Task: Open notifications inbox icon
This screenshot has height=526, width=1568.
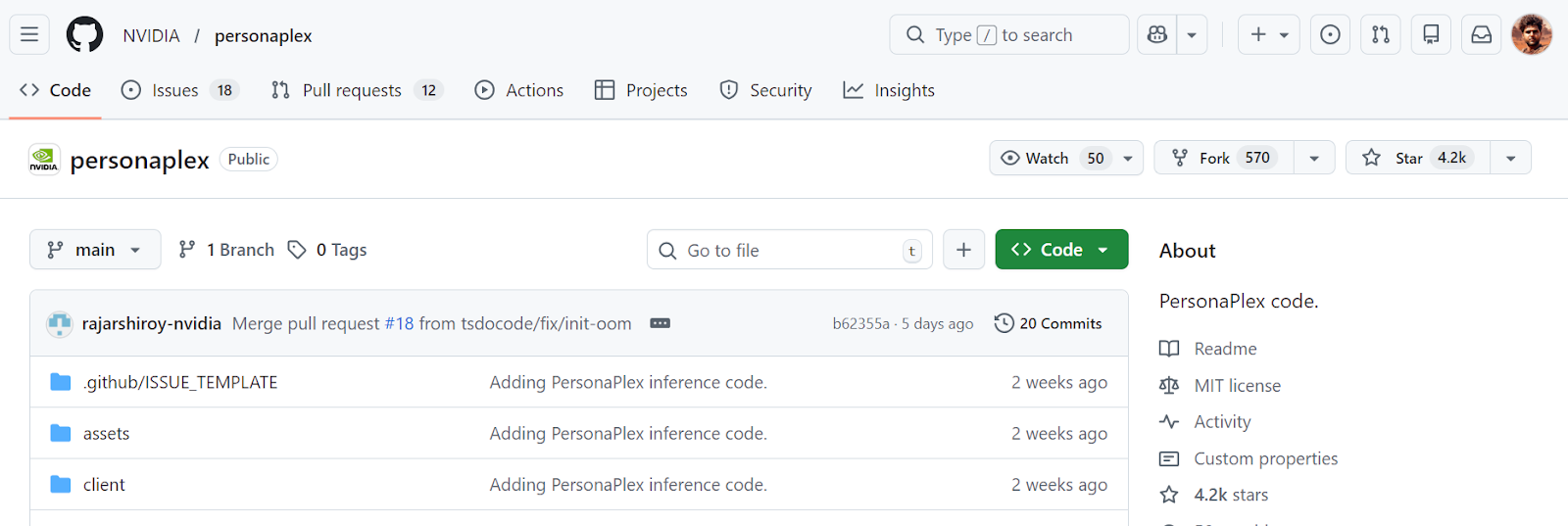Action: tap(1482, 35)
